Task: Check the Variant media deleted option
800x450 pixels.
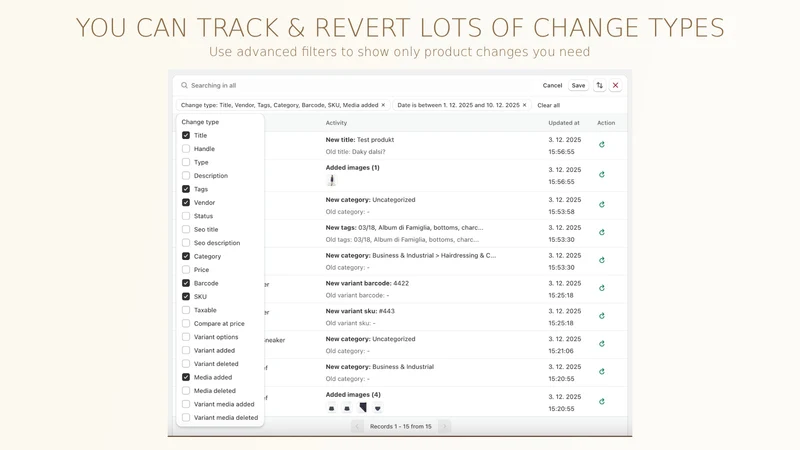Action: click(x=186, y=417)
